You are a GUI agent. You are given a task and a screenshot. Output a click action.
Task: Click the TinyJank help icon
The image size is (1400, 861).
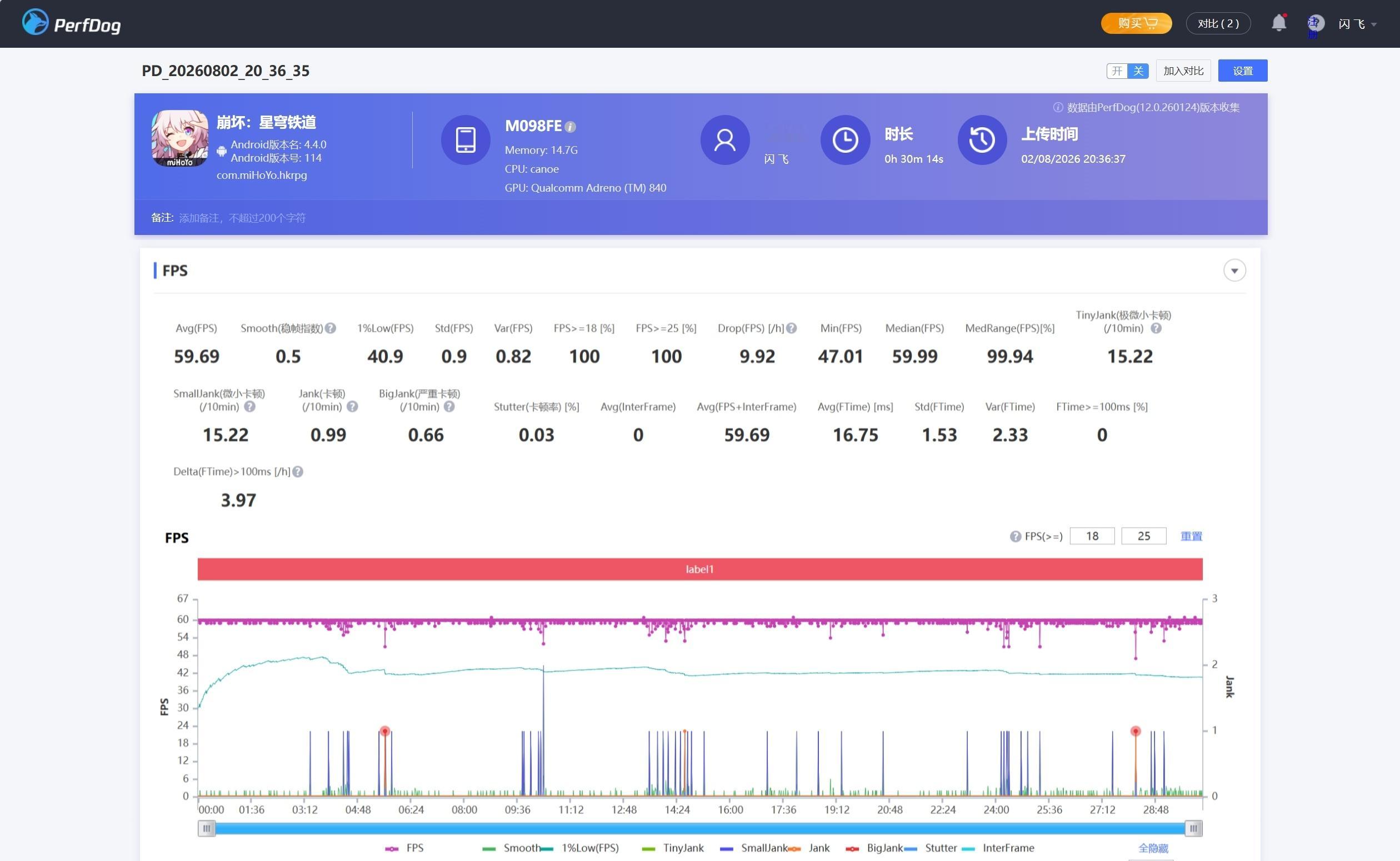pyautogui.click(x=1156, y=329)
